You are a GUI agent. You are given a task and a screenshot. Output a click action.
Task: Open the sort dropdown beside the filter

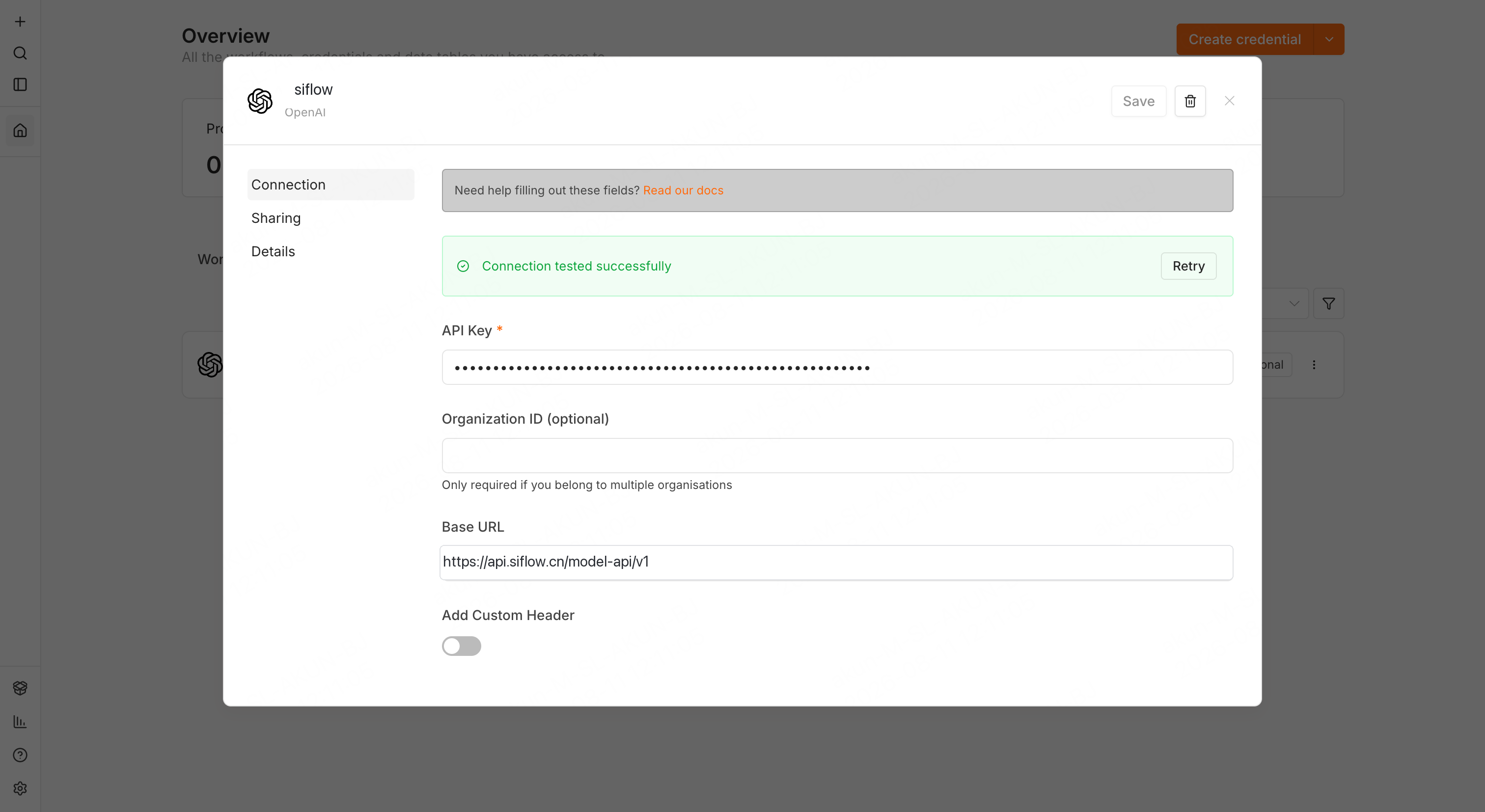[1293, 304]
